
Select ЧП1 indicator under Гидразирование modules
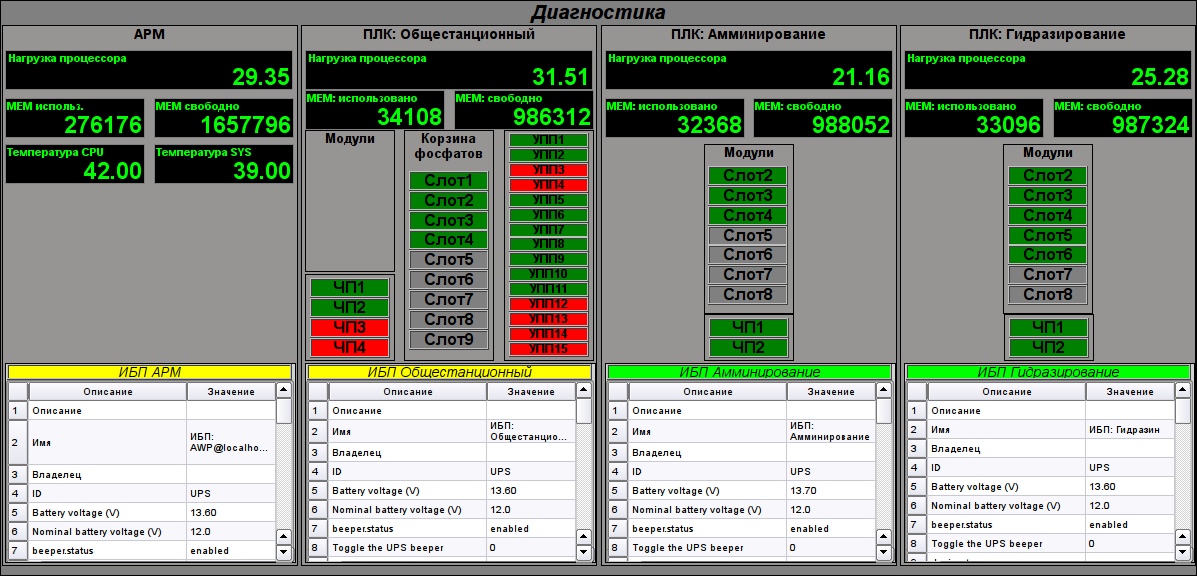tap(1047, 327)
